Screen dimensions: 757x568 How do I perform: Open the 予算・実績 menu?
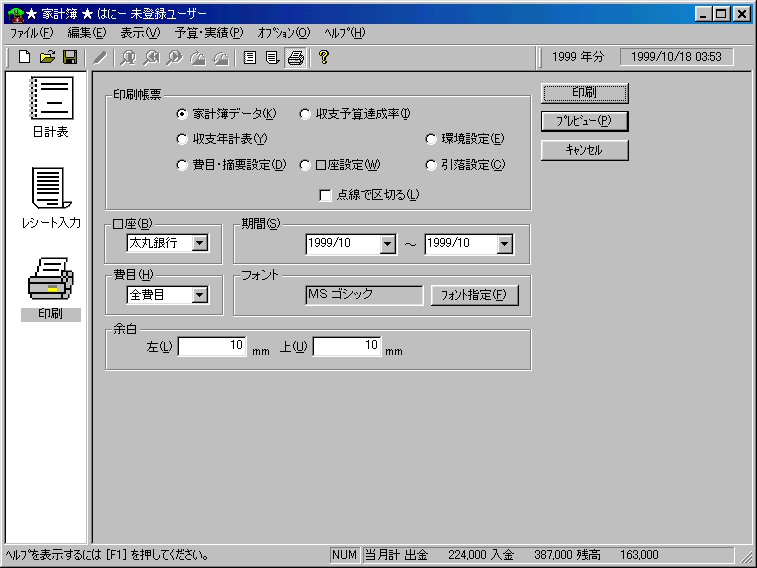209,33
